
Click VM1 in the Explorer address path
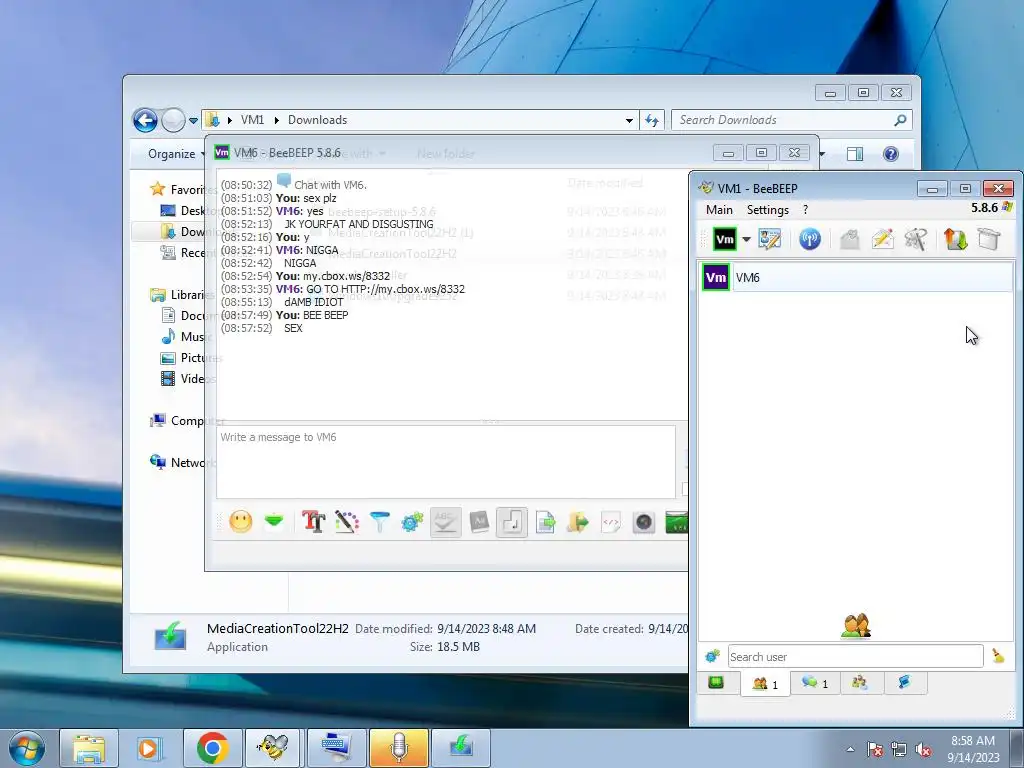[x=252, y=120]
